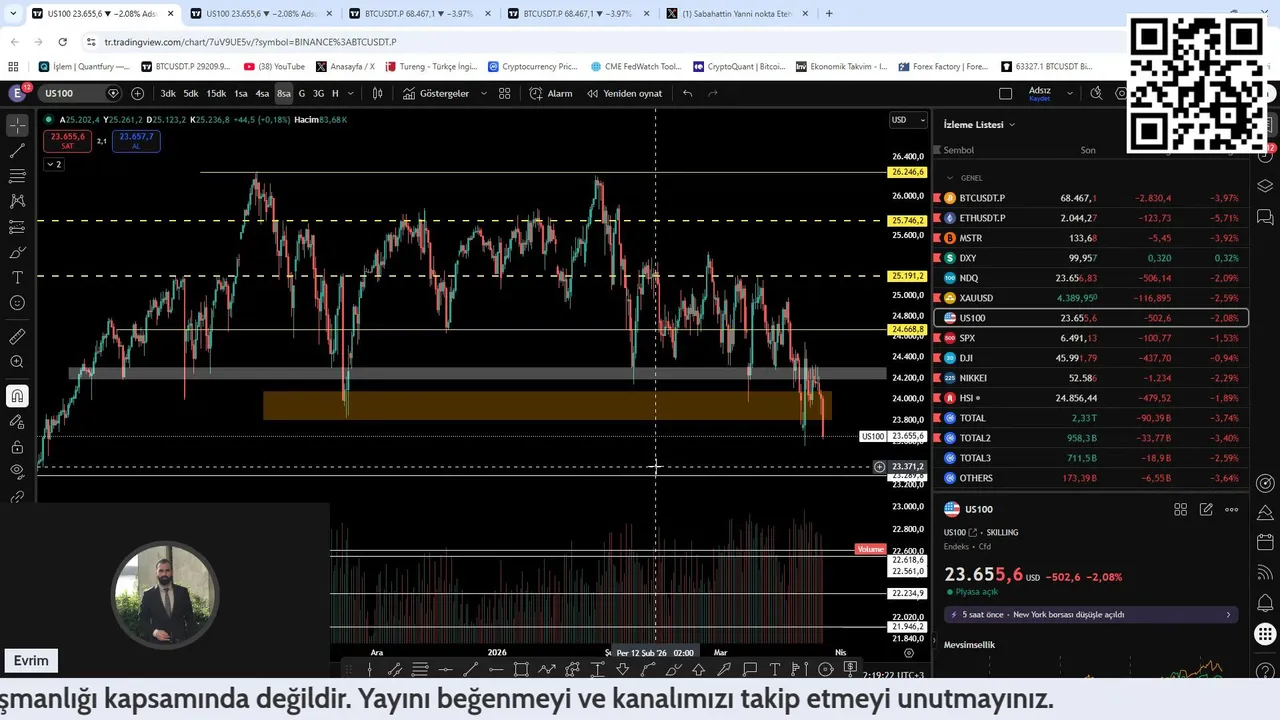This screenshot has width=1280, height=720.
Task: Click the blue AL buy button
Action: coord(136,141)
